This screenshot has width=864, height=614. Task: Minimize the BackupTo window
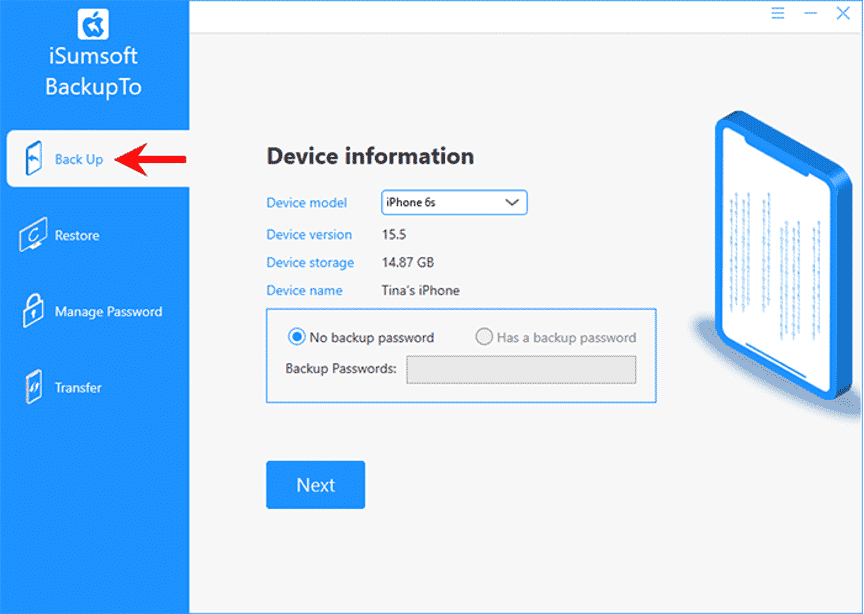pyautogui.click(x=811, y=14)
